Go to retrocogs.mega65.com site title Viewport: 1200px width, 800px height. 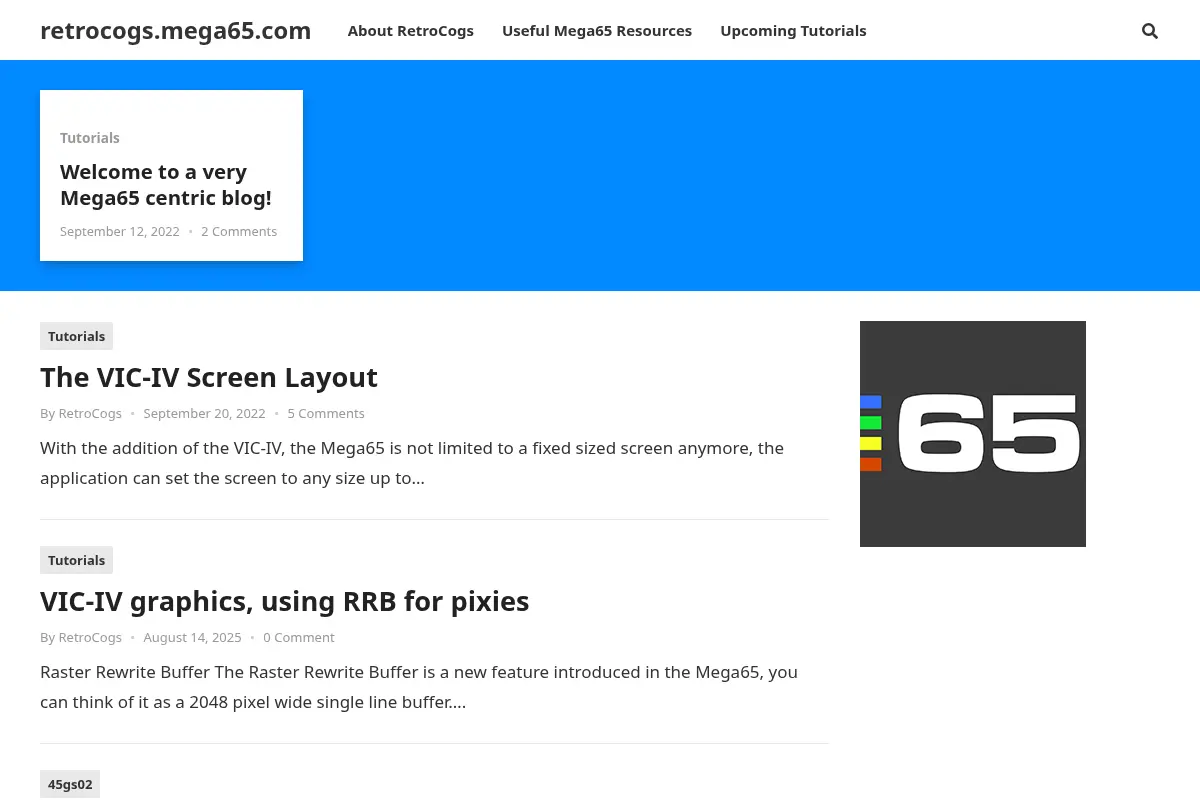pyautogui.click(x=176, y=31)
